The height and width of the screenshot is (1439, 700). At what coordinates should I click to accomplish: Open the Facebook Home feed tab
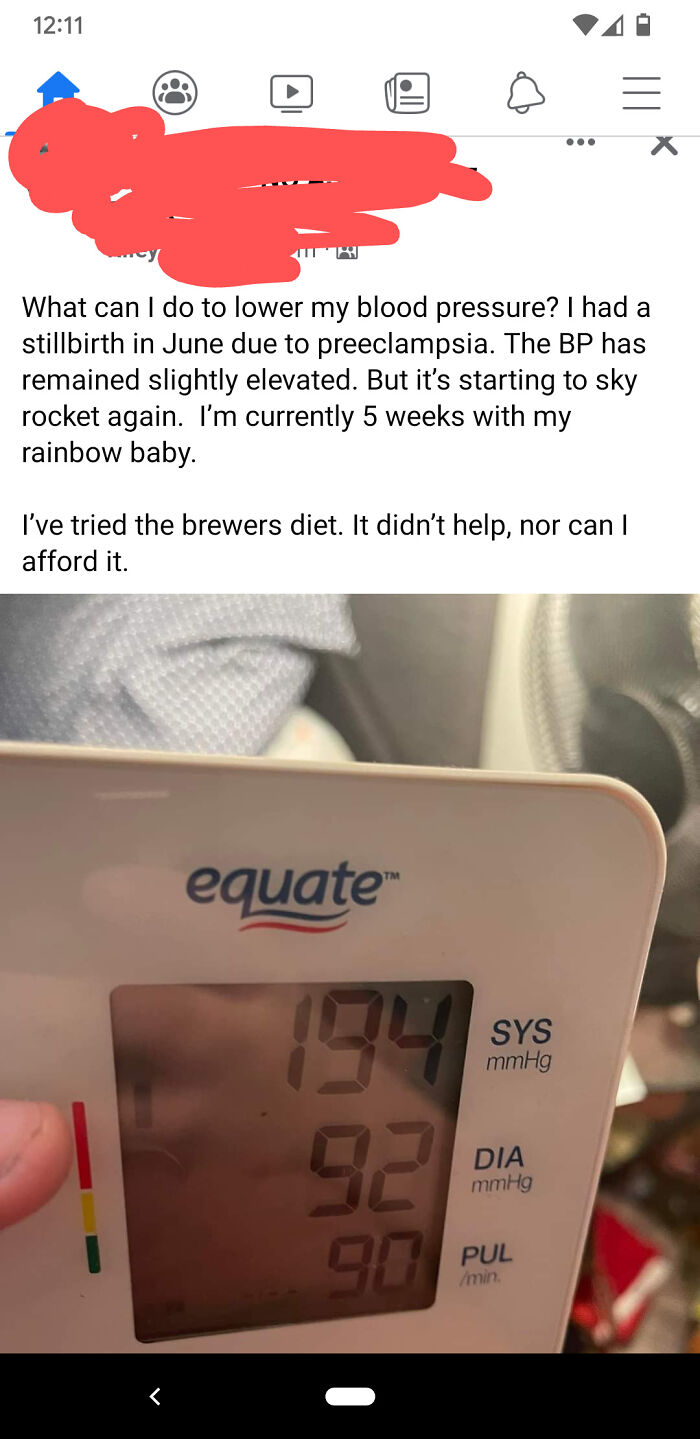58,90
